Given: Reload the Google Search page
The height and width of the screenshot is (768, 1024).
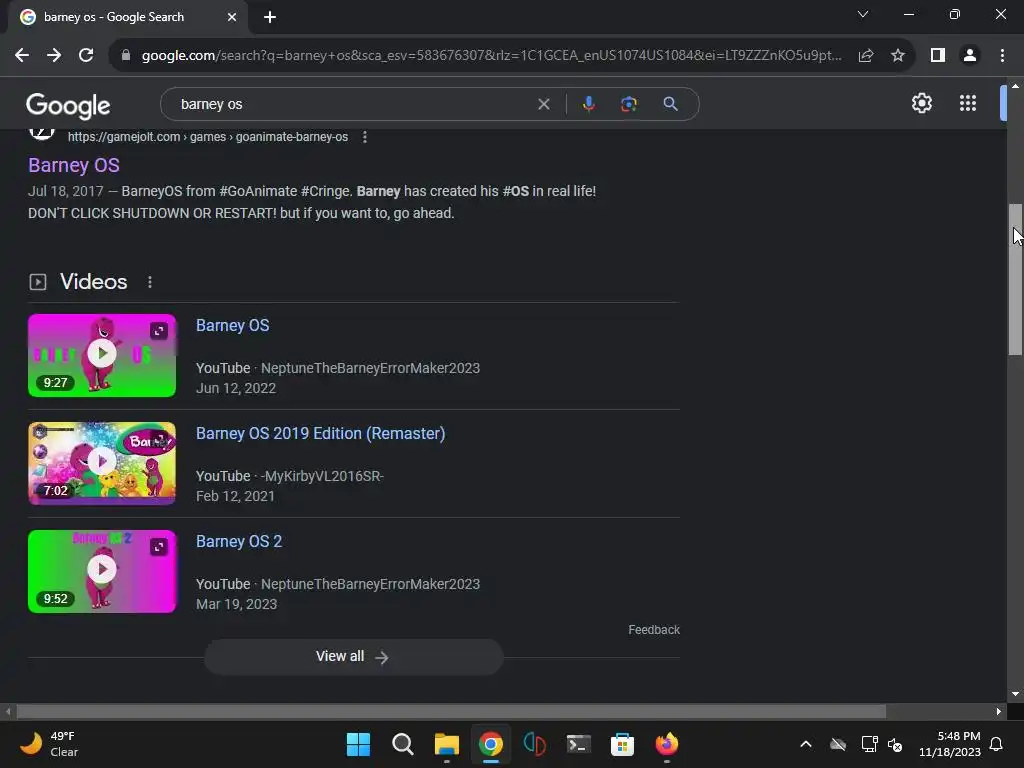Looking at the screenshot, I should coord(86,56).
